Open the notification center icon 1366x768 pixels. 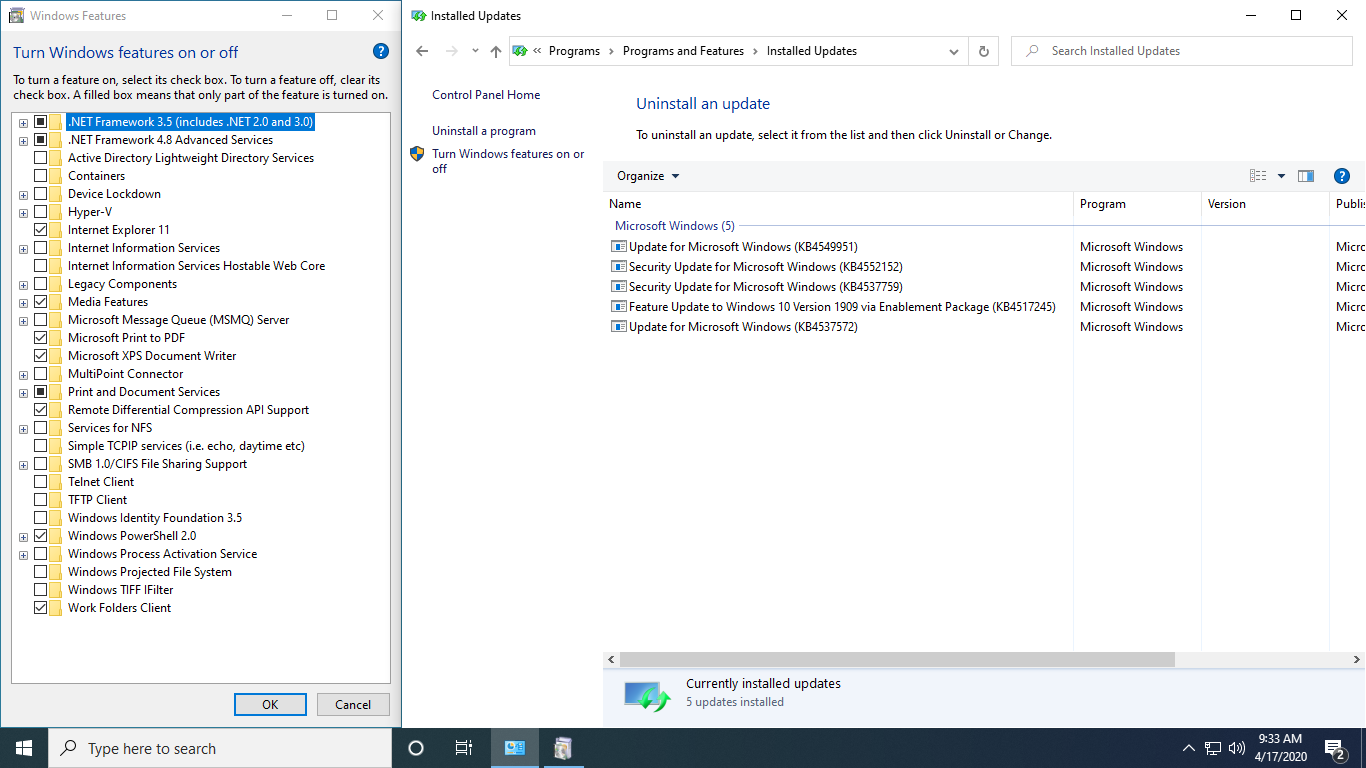pyautogui.click(x=1334, y=748)
